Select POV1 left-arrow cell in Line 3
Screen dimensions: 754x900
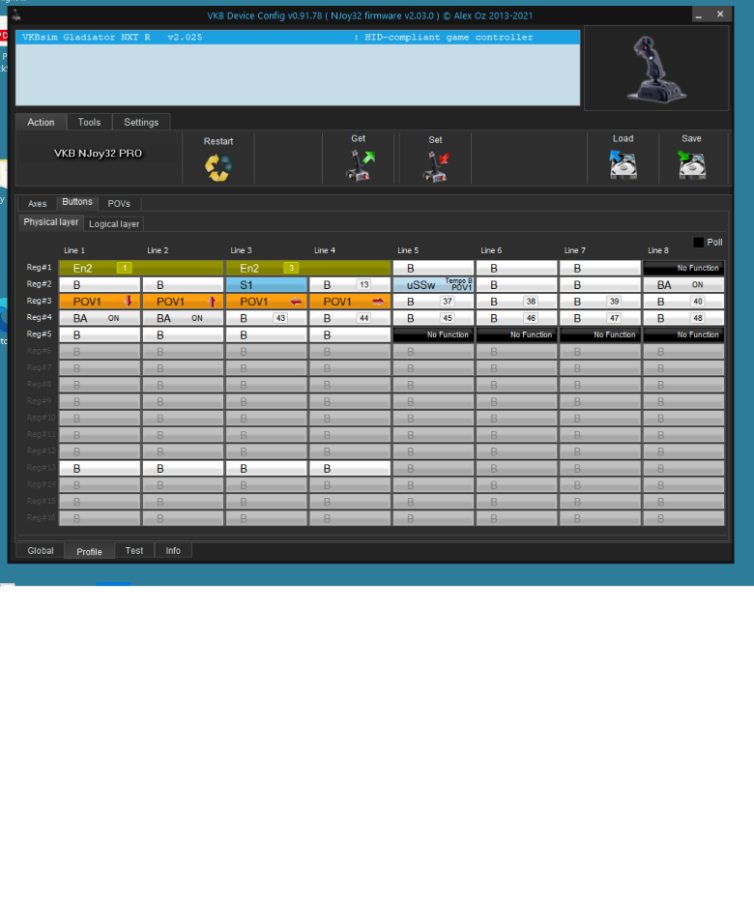[x=266, y=301]
